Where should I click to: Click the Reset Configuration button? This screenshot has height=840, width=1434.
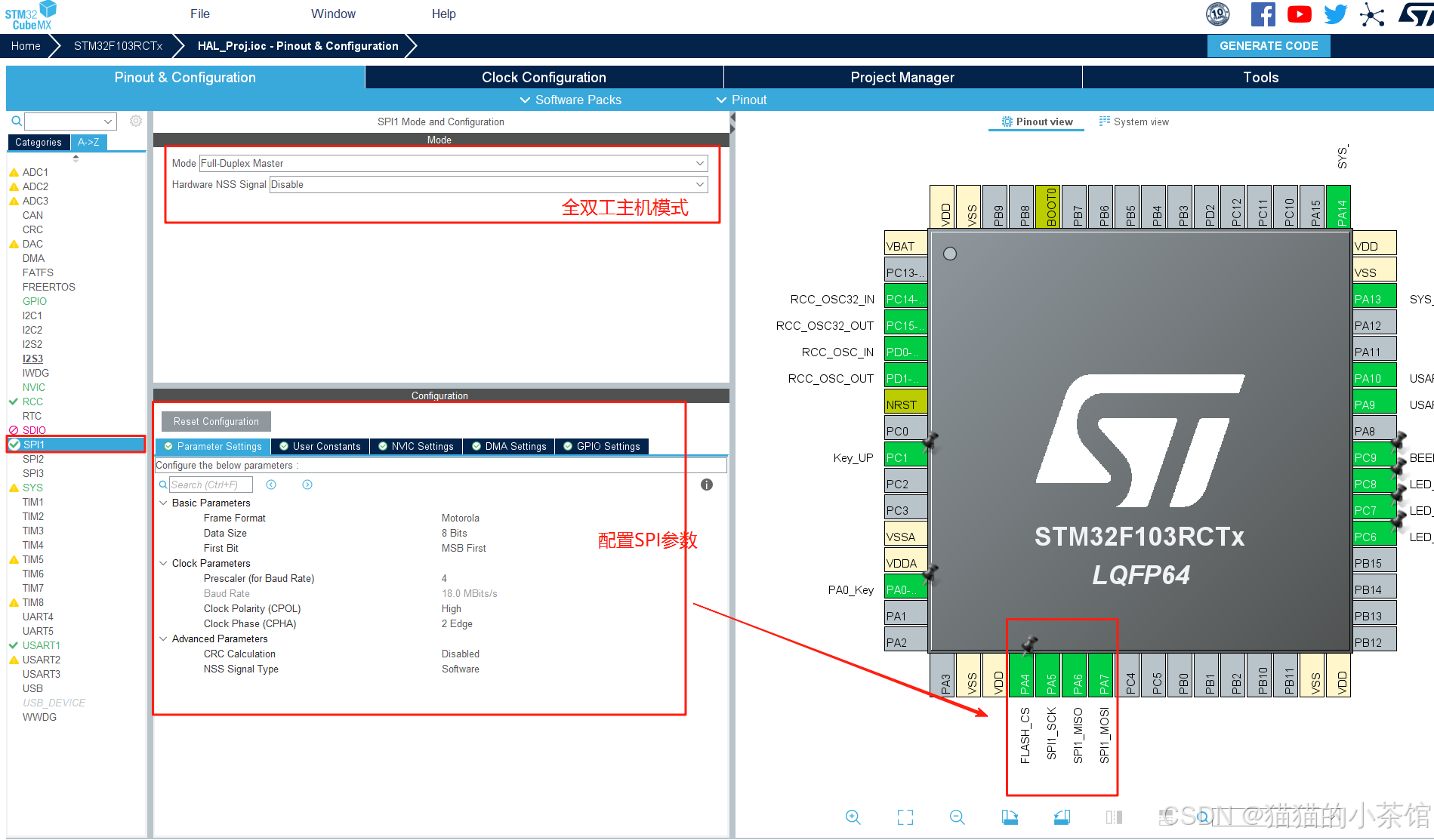[x=216, y=421]
